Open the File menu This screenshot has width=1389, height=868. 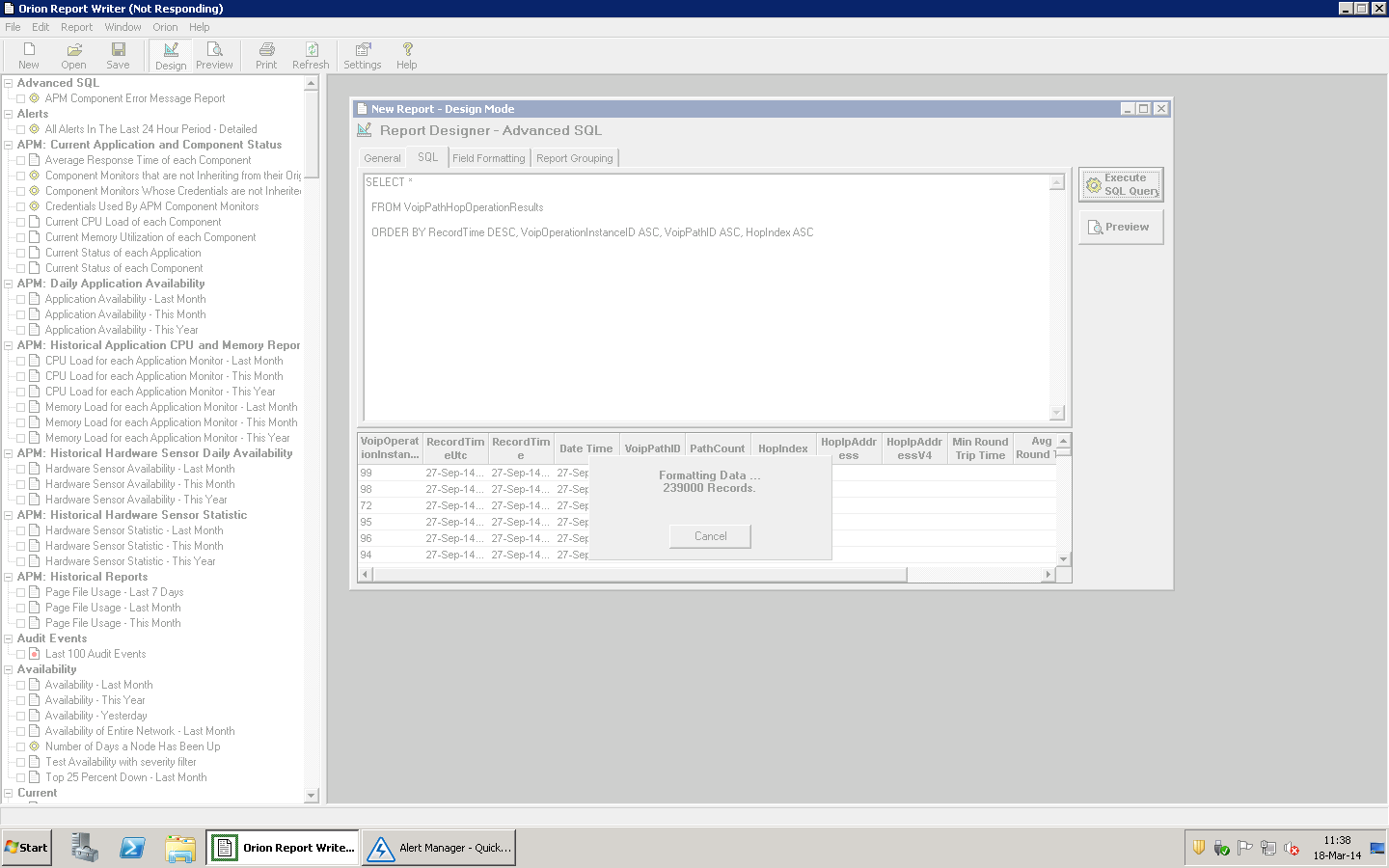click(13, 27)
